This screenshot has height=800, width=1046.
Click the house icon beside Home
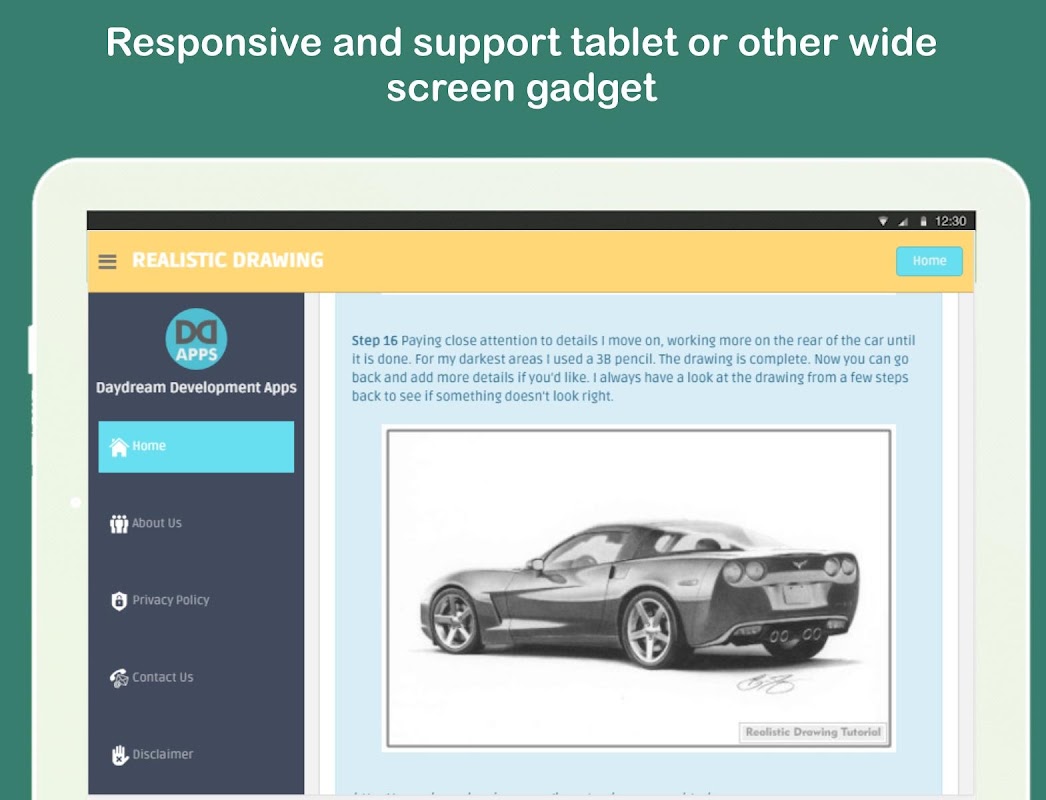[119, 446]
